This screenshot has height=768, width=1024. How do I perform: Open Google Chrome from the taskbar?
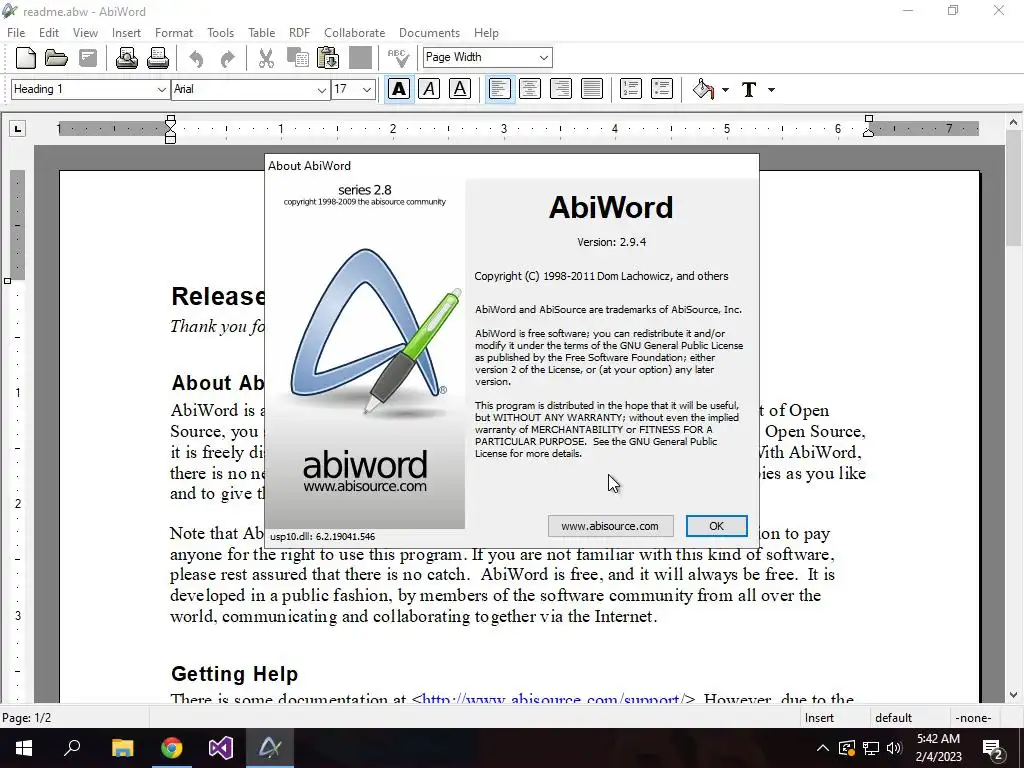click(172, 748)
